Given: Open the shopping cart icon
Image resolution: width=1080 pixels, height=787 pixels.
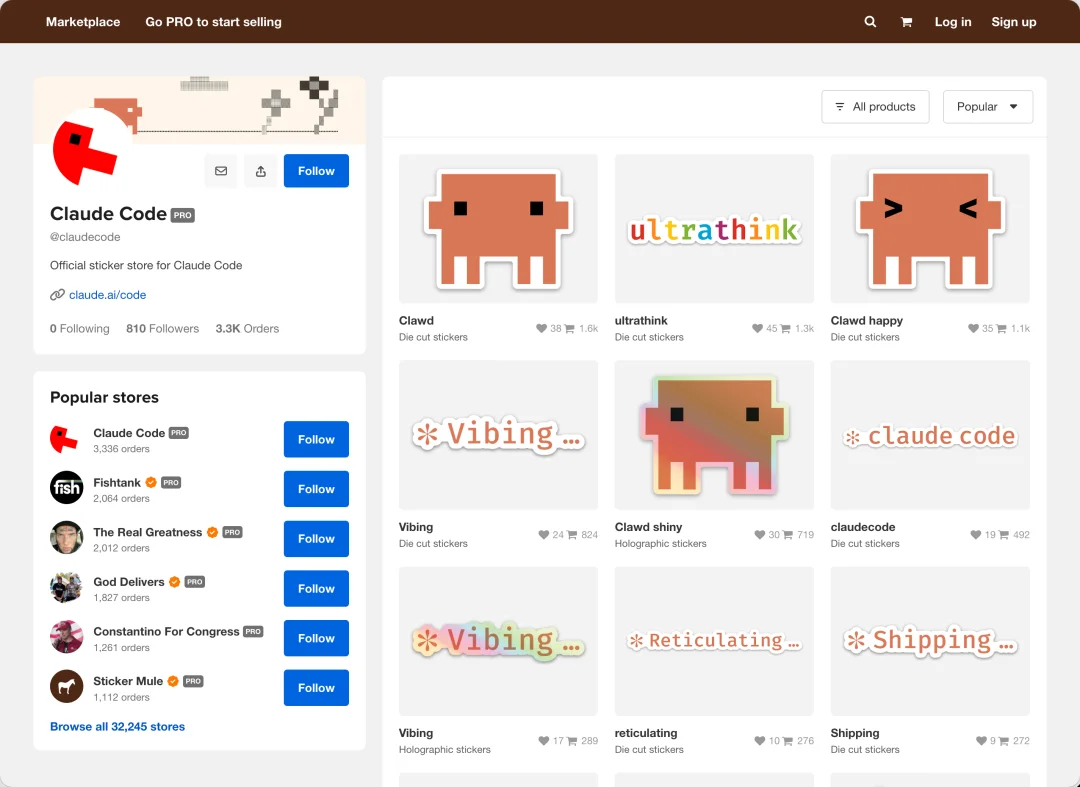Looking at the screenshot, I should point(906,22).
